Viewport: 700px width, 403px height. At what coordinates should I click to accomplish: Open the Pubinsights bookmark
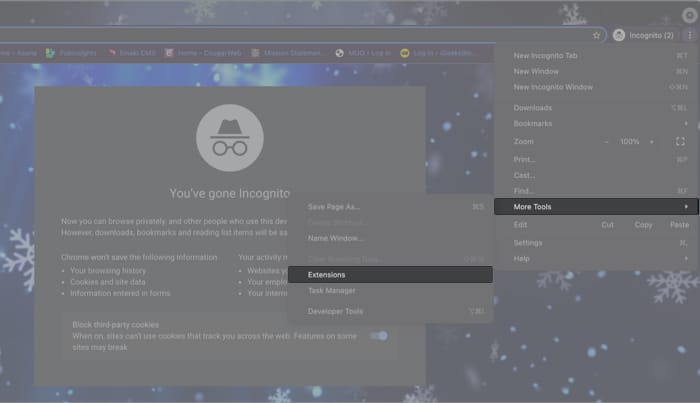pyautogui.click(x=71, y=53)
